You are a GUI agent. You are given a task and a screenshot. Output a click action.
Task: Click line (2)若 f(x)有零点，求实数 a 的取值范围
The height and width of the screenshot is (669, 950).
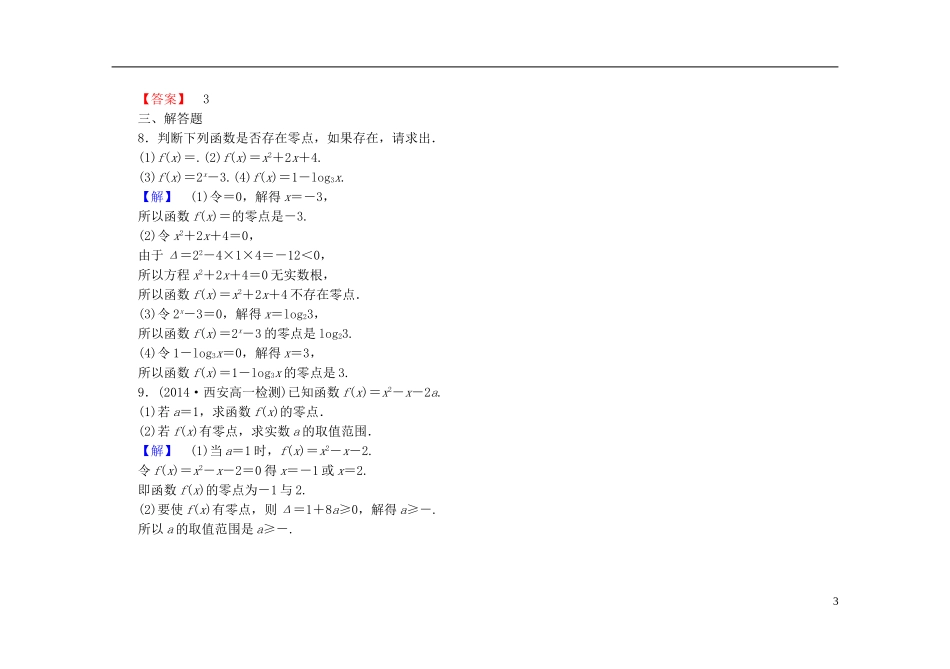[255, 431]
